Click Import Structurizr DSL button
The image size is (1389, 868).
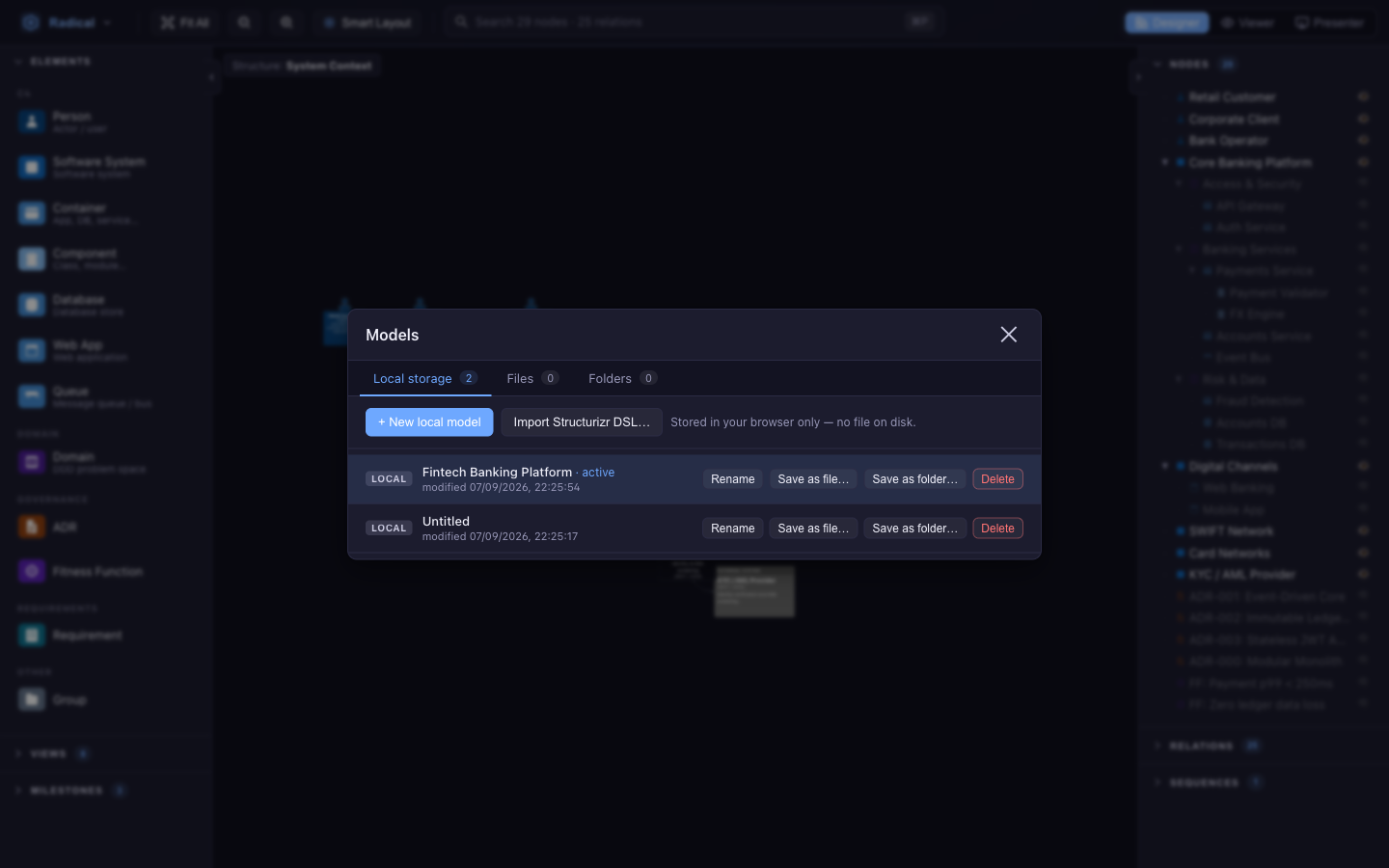(582, 422)
